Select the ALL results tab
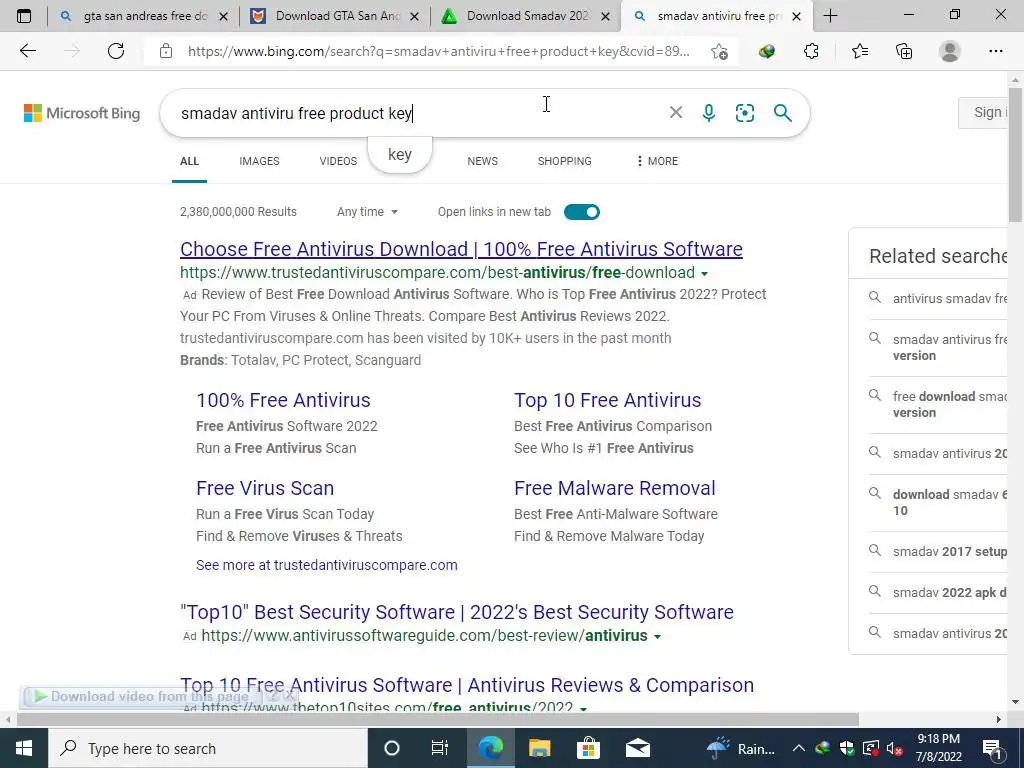Screen dimensions: 1024x768 coord(189,161)
